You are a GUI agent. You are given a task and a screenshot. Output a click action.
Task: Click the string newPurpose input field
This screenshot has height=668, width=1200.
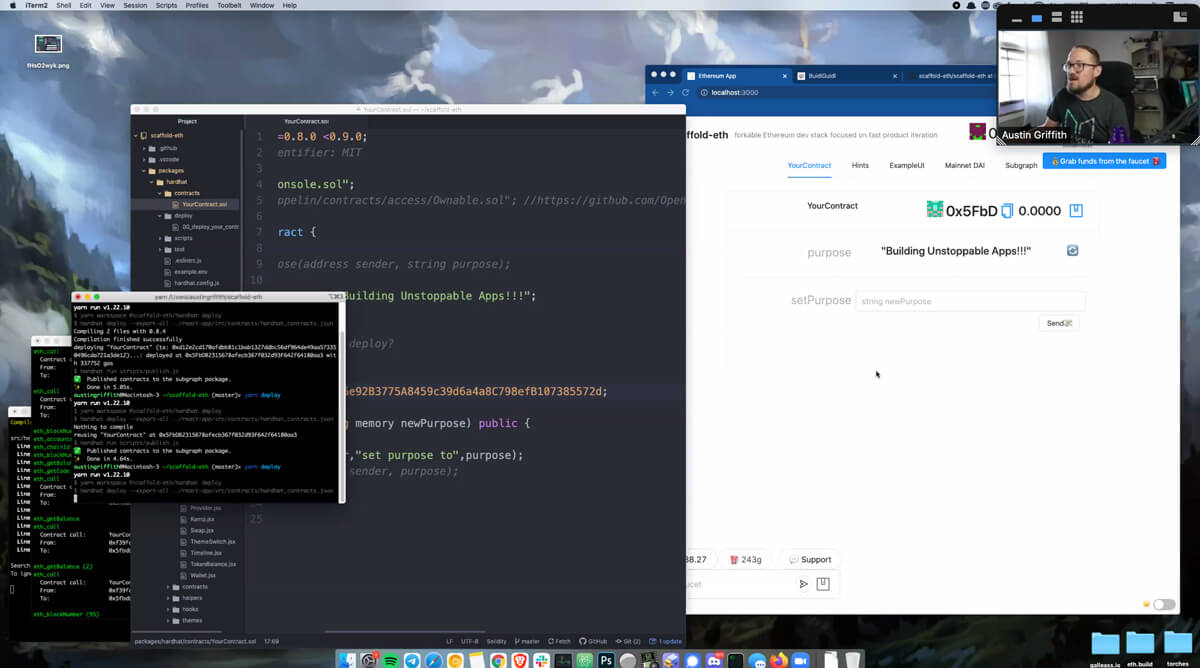[x=969, y=301]
